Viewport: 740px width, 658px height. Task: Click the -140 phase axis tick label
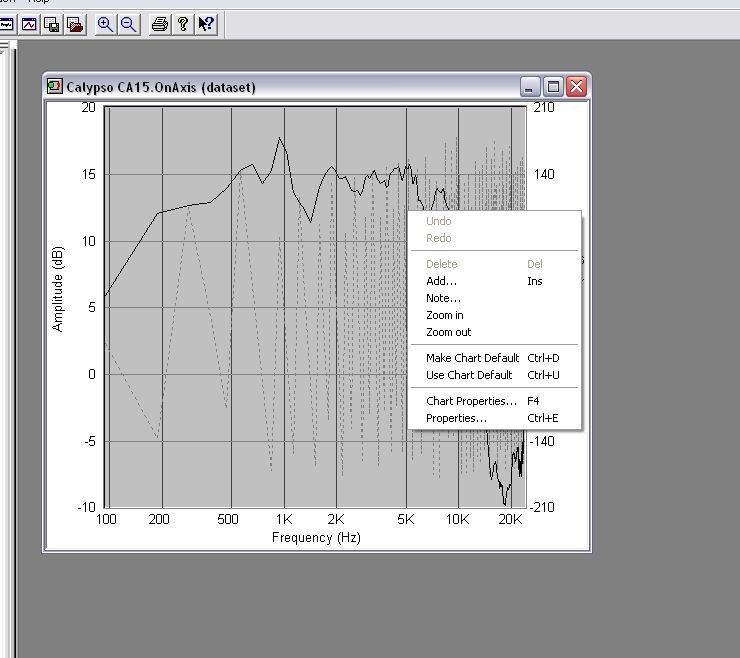coord(542,441)
